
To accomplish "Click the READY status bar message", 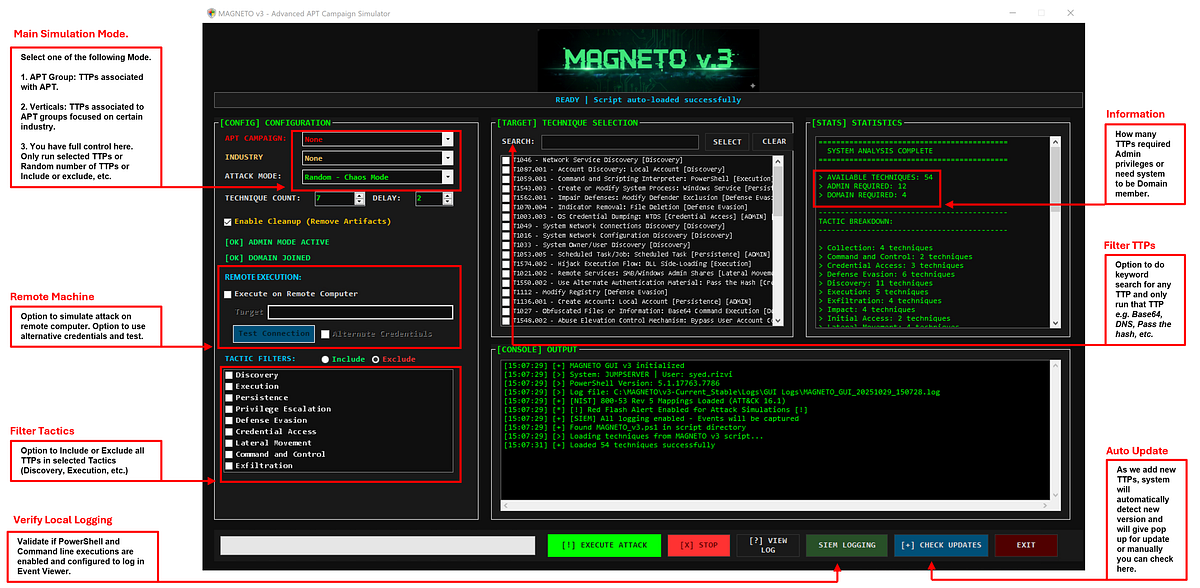I will tap(649, 100).
